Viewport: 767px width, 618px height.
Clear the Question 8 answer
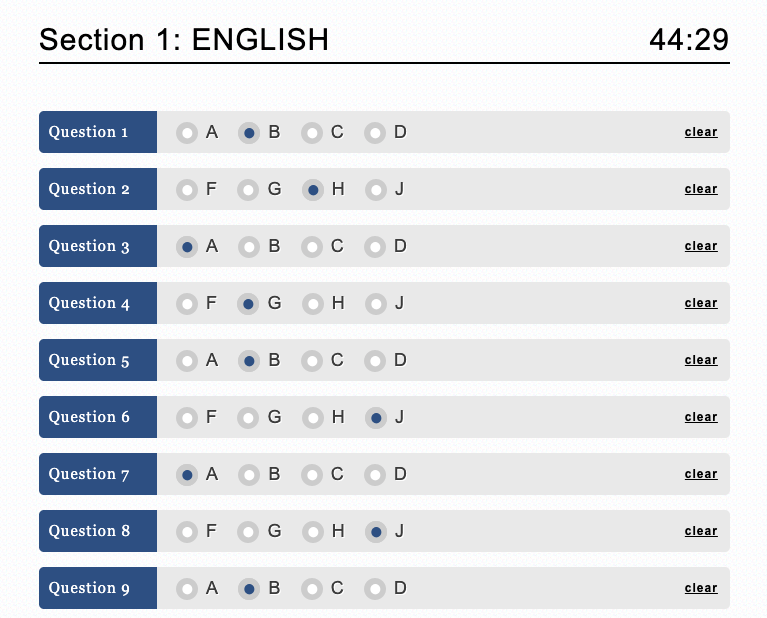701,531
